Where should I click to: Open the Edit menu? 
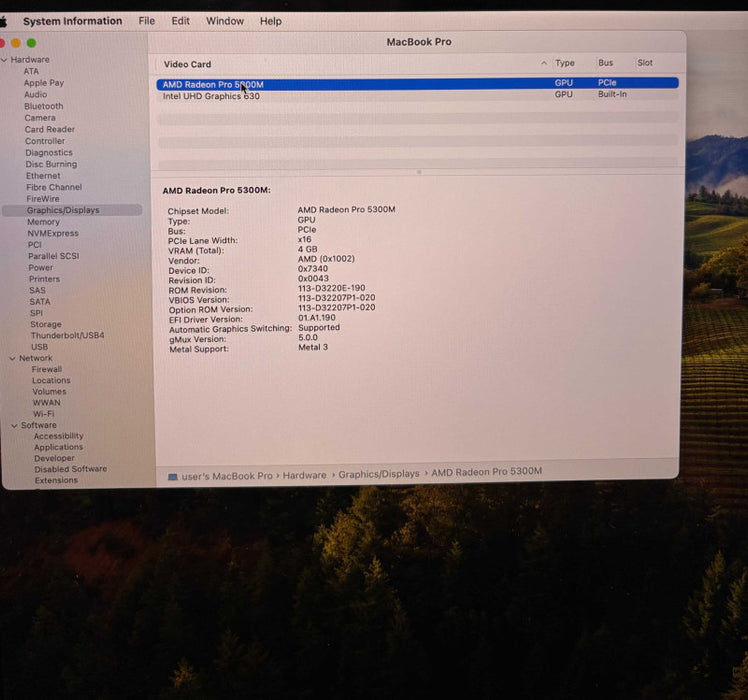(180, 21)
